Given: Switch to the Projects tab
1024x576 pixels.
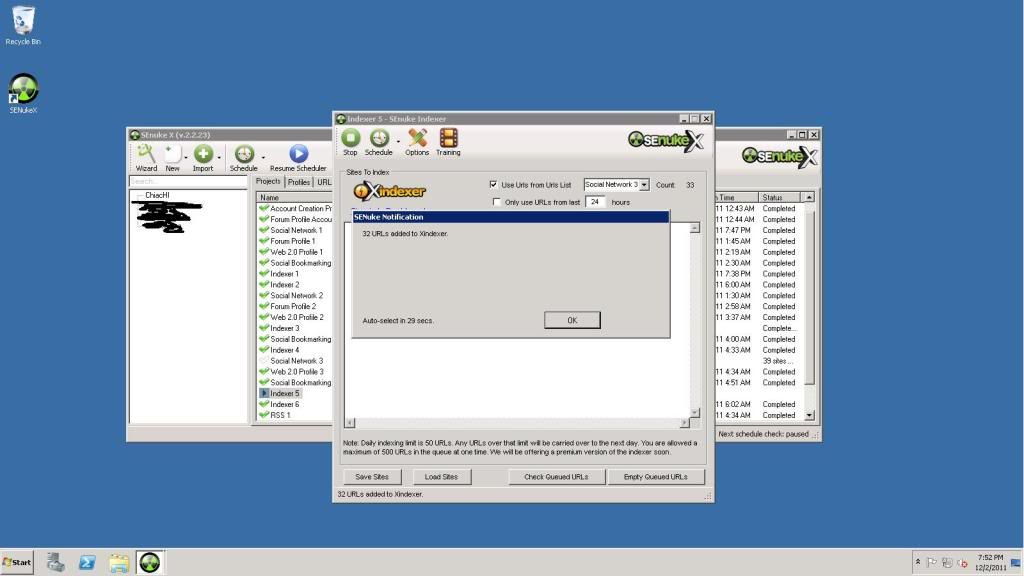Looking at the screenshot, I should click(268, 182).
